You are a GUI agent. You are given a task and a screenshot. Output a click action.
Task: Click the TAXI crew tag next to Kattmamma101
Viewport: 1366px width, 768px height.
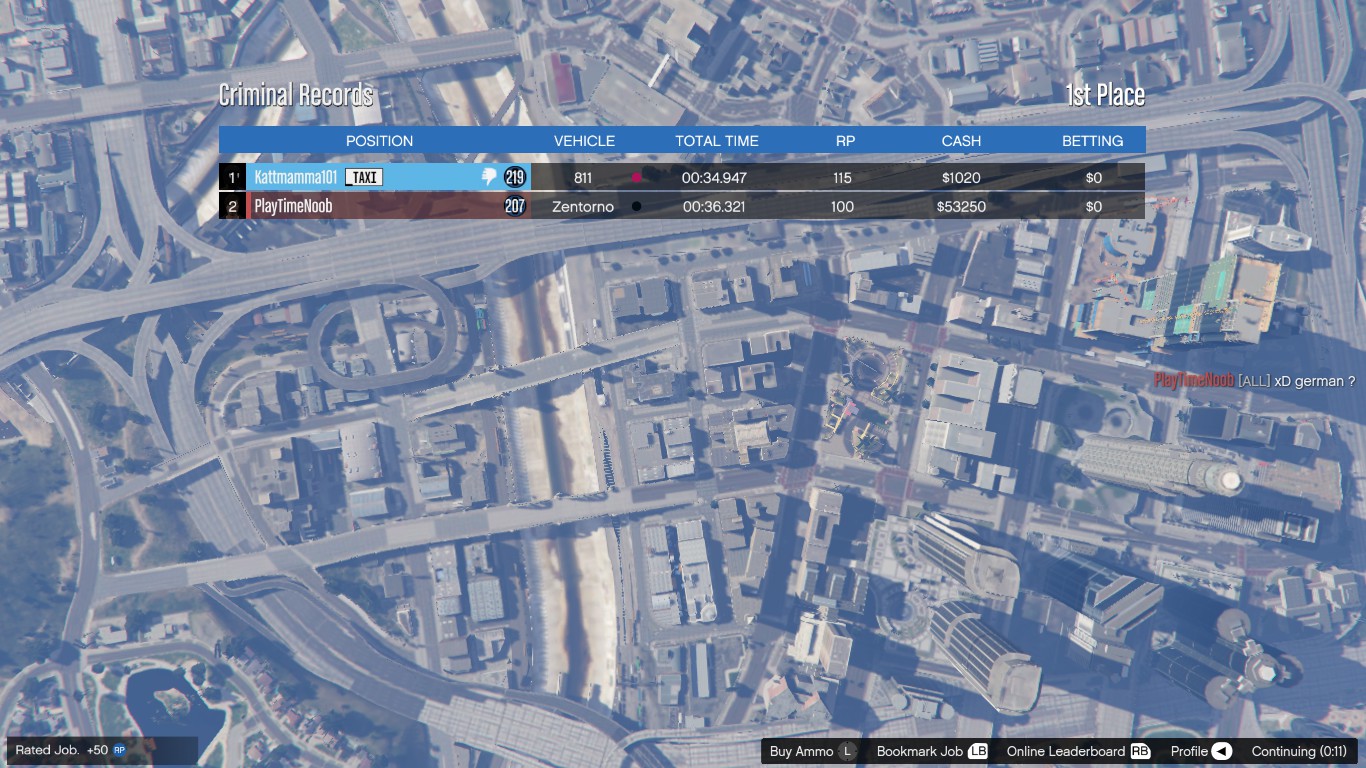364,177
